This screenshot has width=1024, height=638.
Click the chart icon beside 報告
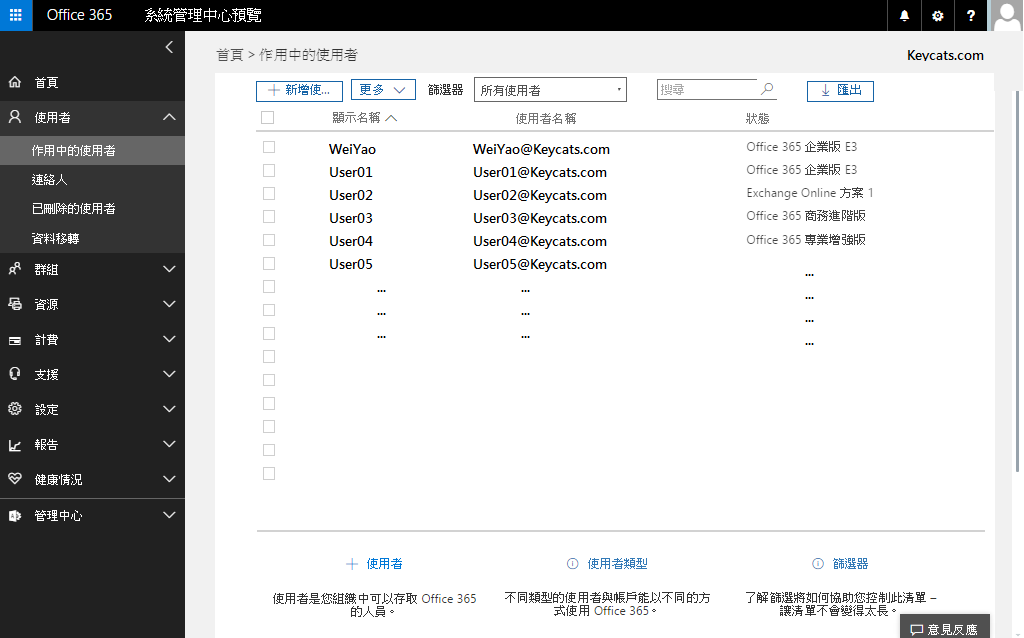point(15,445)
